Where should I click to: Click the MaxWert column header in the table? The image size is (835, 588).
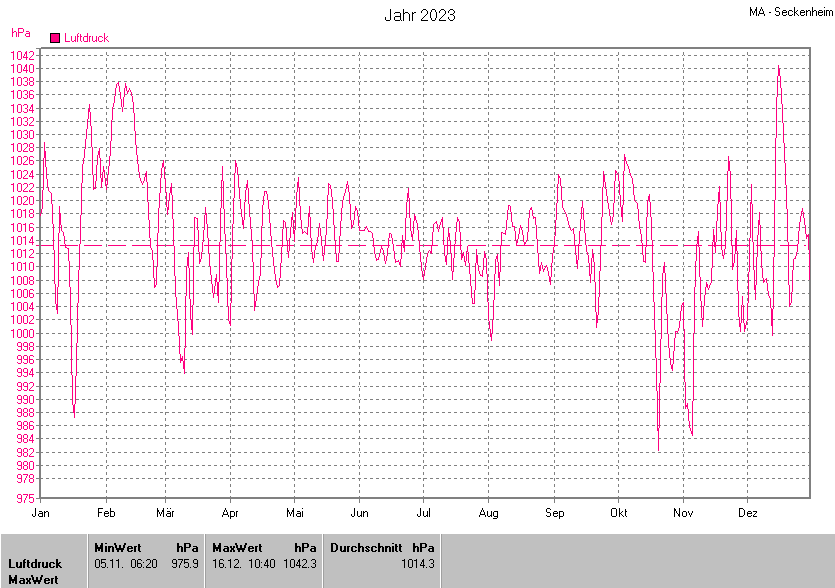click(x=236, y=547)
